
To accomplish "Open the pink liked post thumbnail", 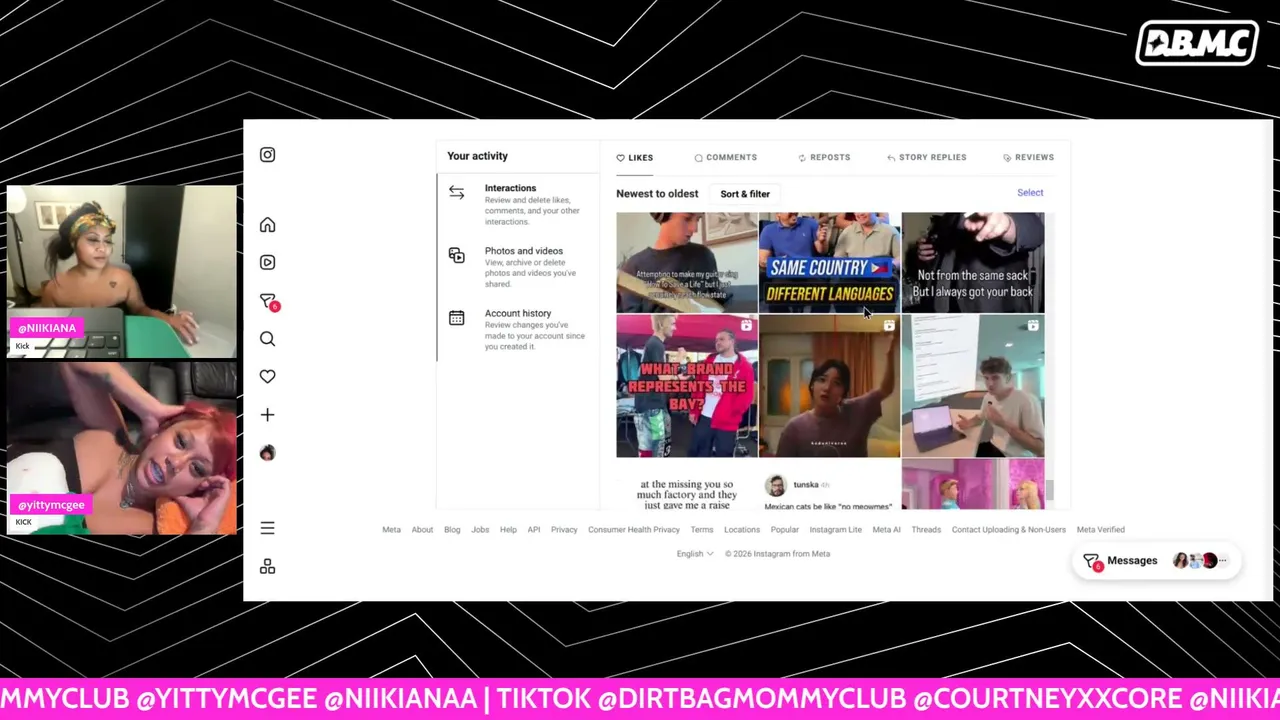I will click(973, 484).
